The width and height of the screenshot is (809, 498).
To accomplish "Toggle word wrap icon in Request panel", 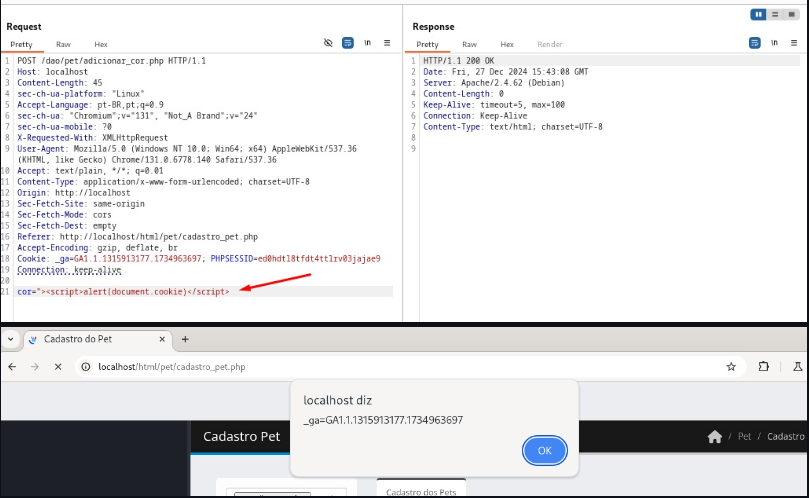I will 348,43.
